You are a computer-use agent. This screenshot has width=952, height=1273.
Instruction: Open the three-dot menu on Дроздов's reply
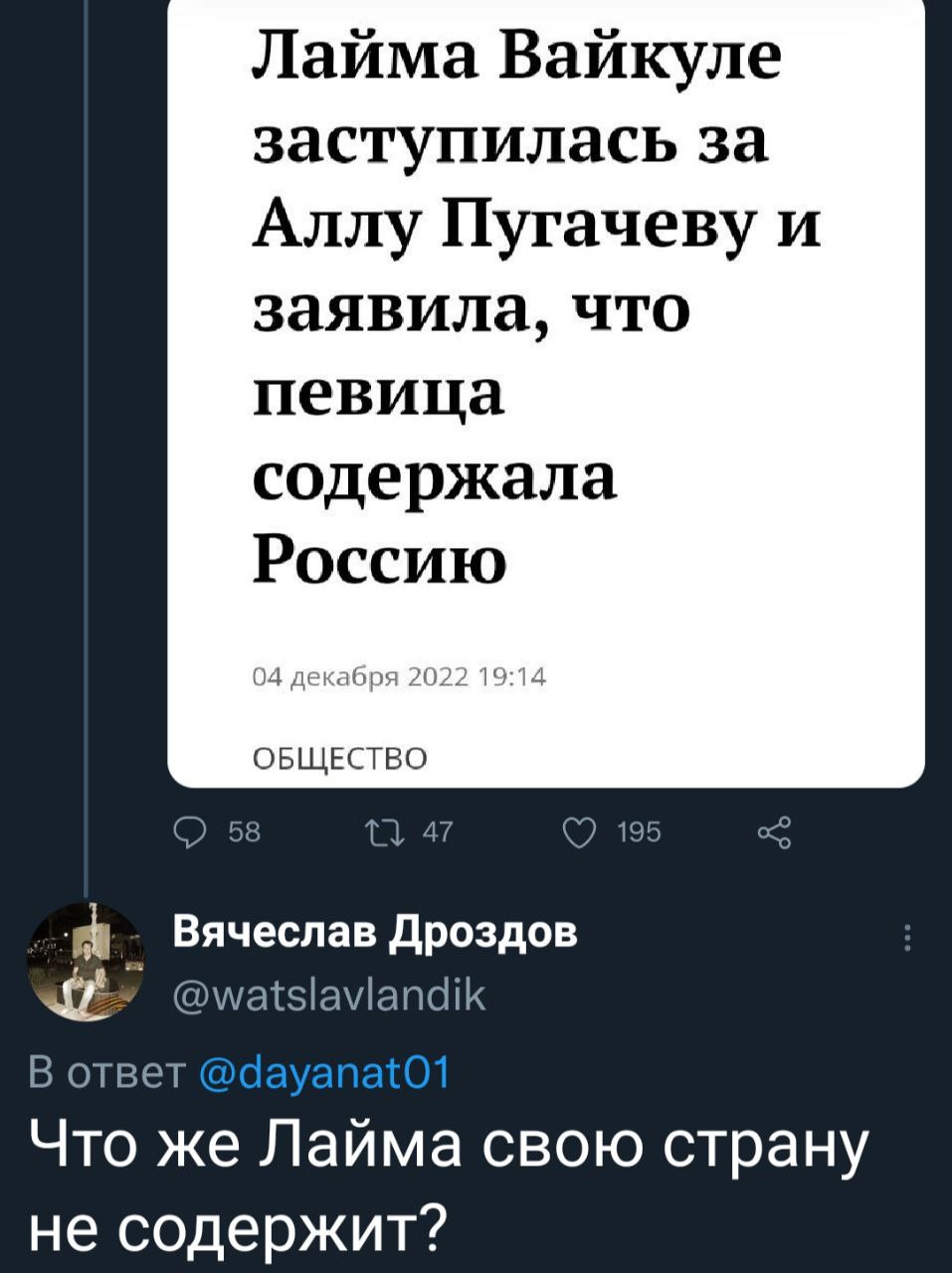(907, 938)
